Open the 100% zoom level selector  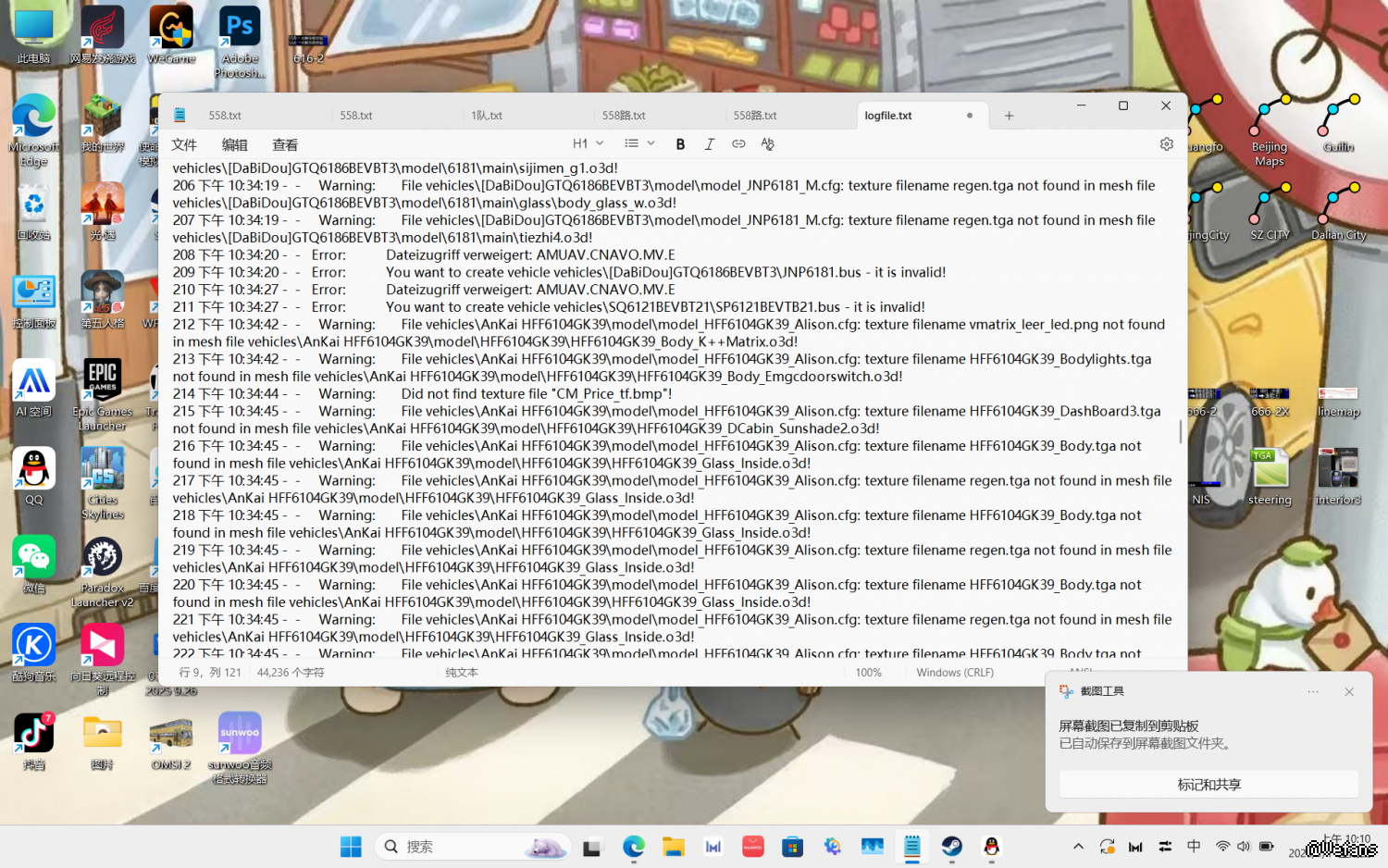click(868, 673)
